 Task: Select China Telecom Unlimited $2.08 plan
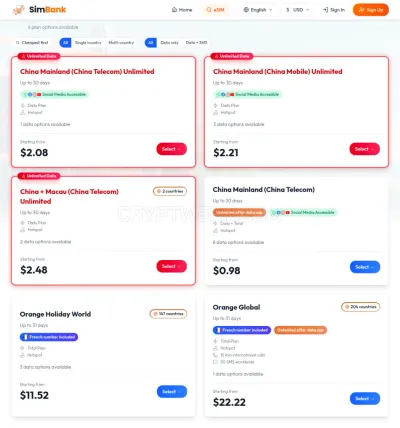171,149
